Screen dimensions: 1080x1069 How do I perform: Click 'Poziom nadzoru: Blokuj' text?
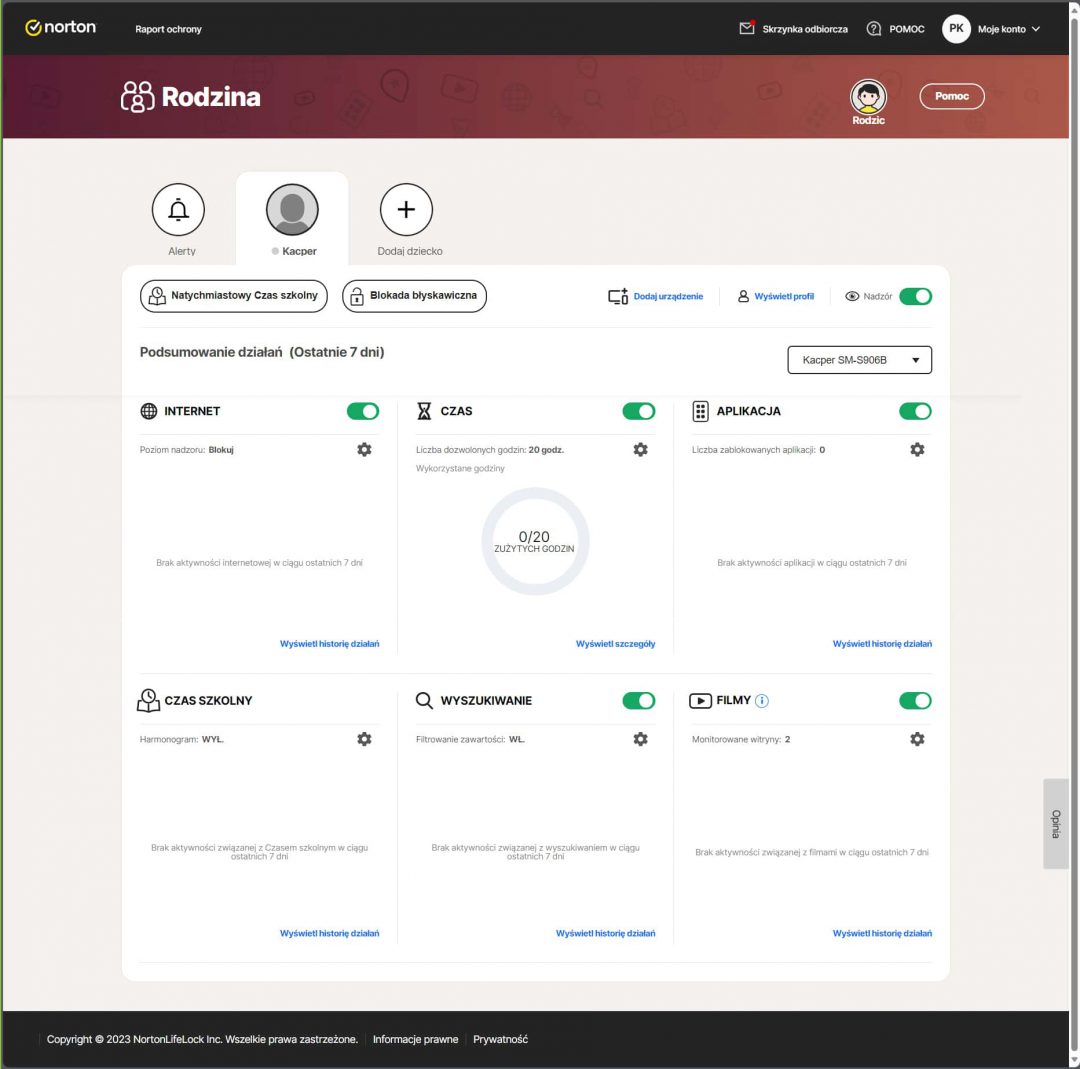(x=187, y=450)
